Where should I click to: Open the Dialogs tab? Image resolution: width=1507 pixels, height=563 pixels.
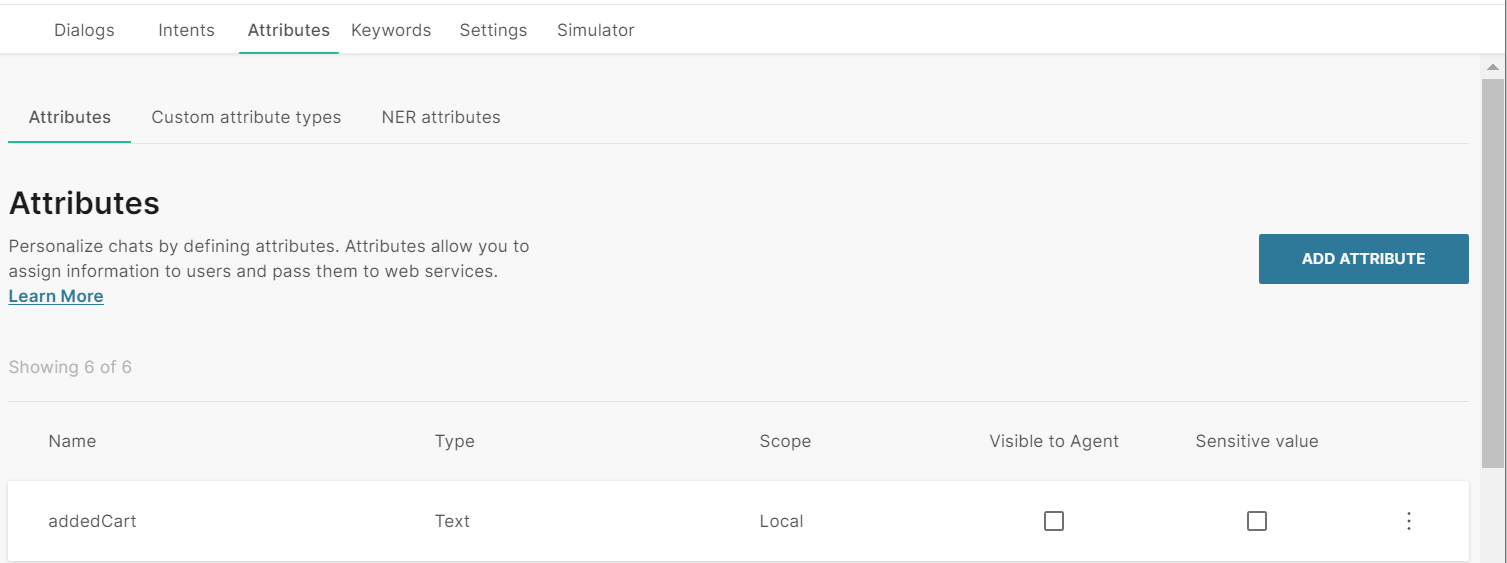tap(84, 30)
